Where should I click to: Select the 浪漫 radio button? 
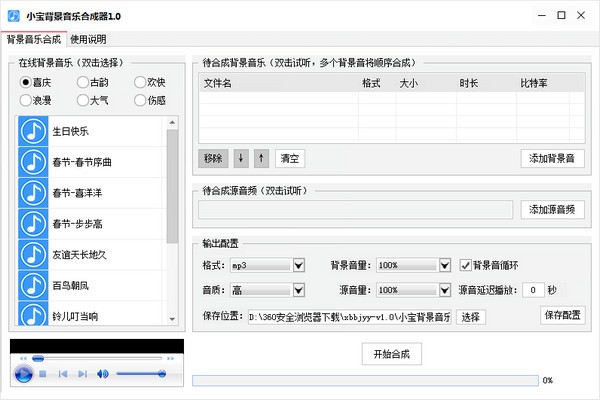[x=26, y=100]
